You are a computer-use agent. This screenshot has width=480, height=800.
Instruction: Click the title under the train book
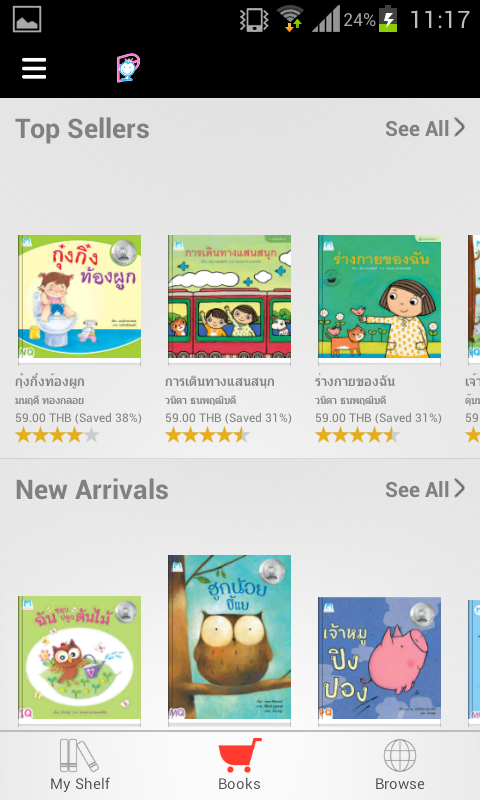point(220,382)
